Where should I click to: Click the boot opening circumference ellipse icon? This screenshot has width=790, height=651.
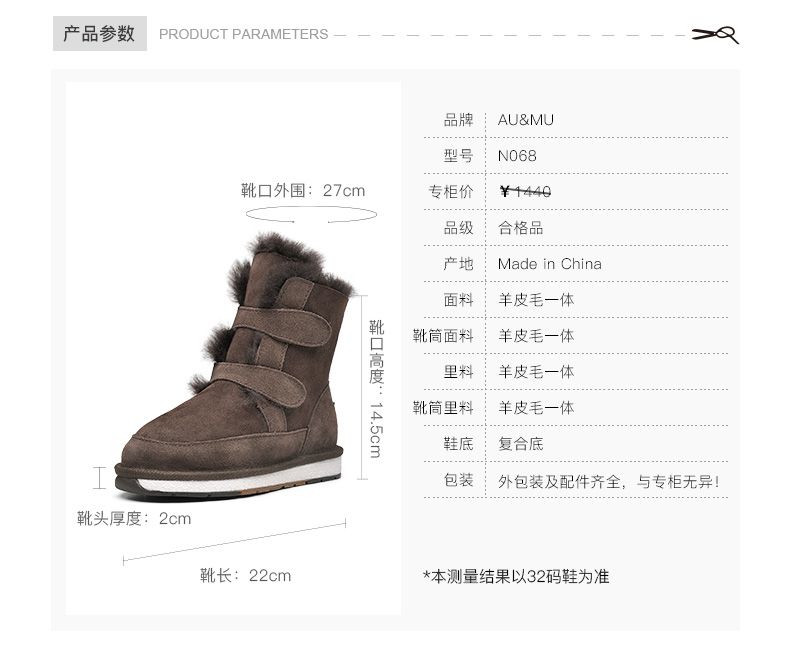[x=311, y=214]
